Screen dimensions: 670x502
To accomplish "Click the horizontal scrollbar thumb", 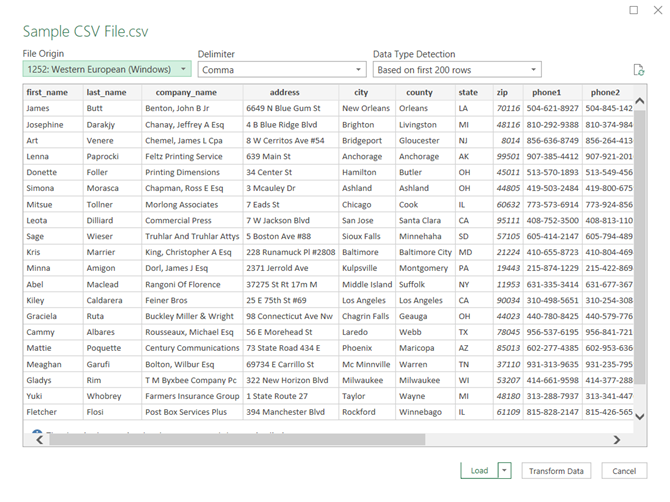I will pos(237,440).
